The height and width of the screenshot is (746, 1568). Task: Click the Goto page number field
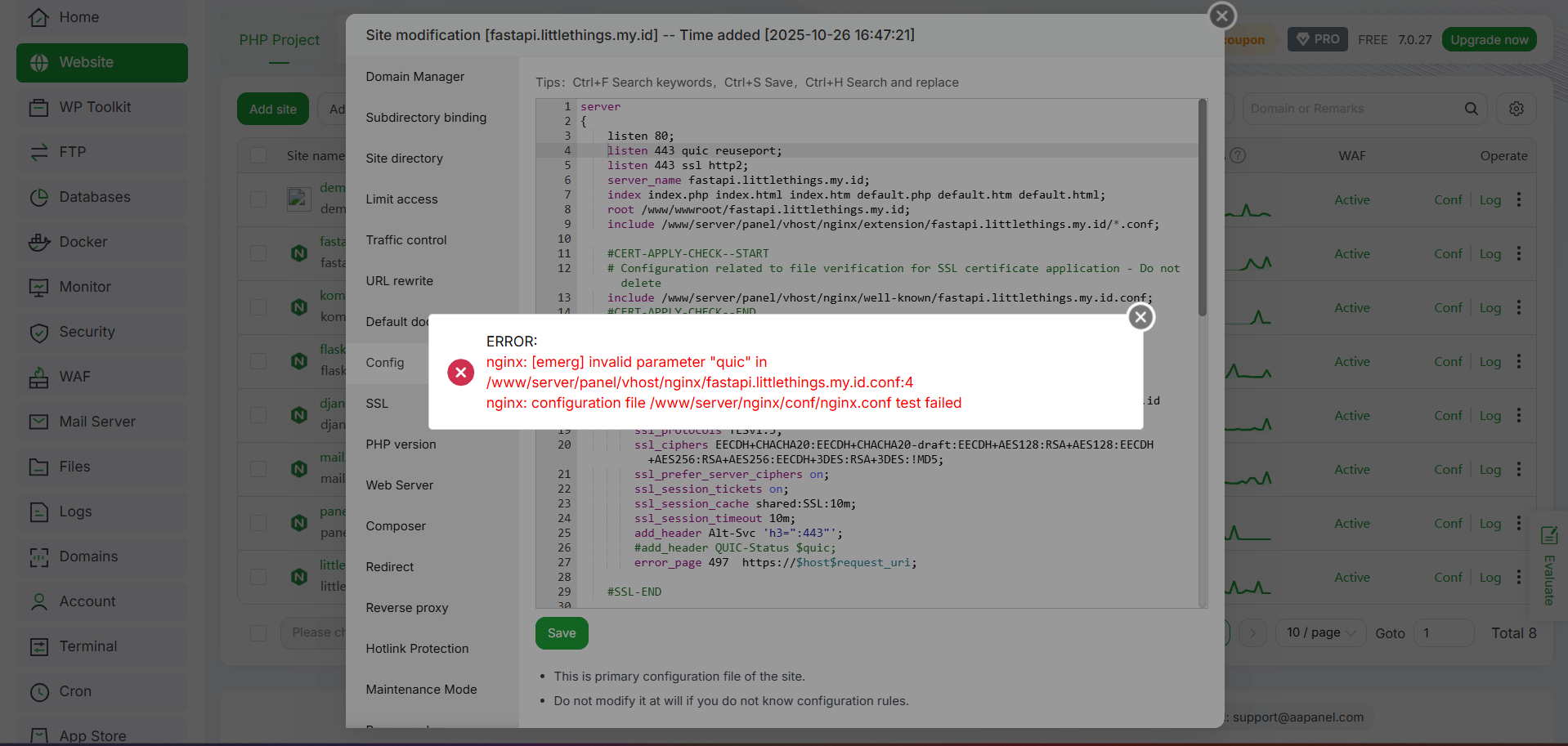[1443, 633]
